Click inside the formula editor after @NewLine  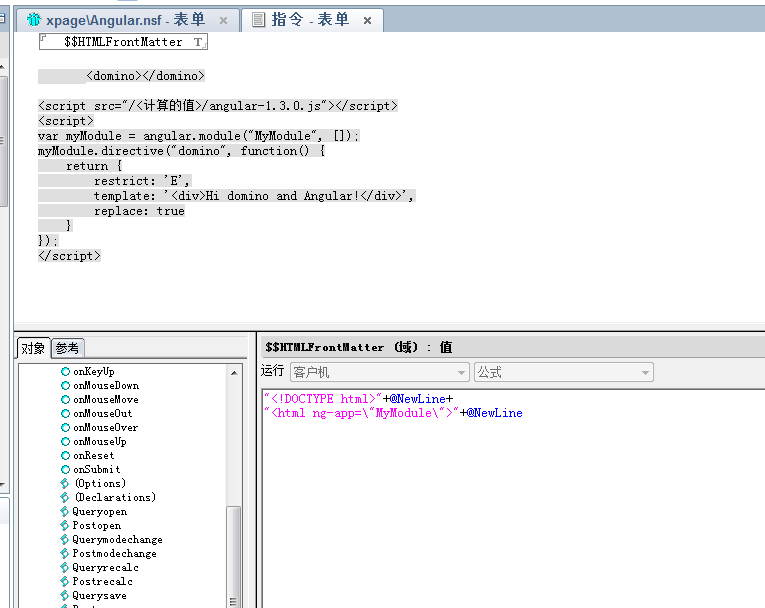click(x=524, y=413)
